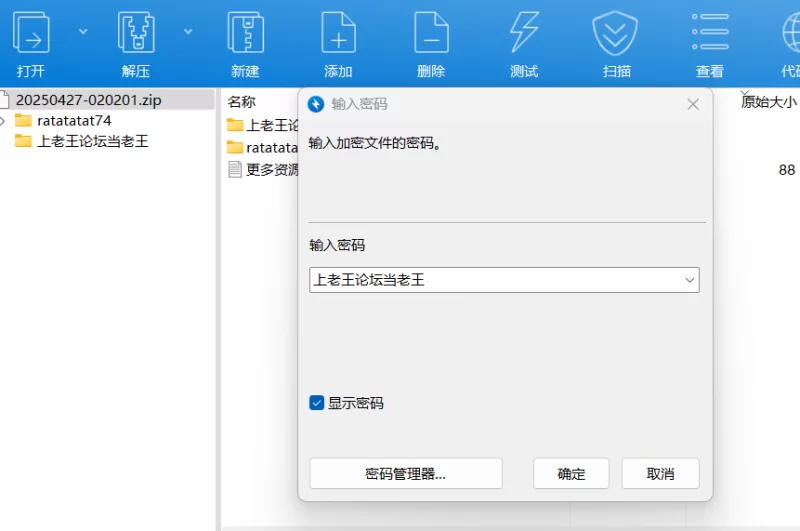Click the Extract (解压) toolbar icon
The image size is (800, 531).
point(136,33)
